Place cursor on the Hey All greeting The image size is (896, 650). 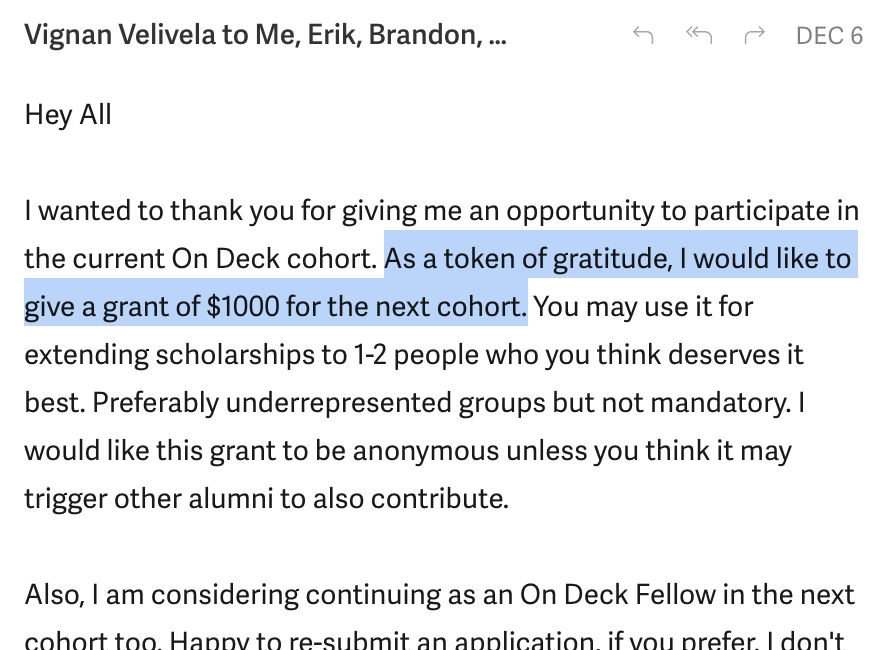pos(68,115)
